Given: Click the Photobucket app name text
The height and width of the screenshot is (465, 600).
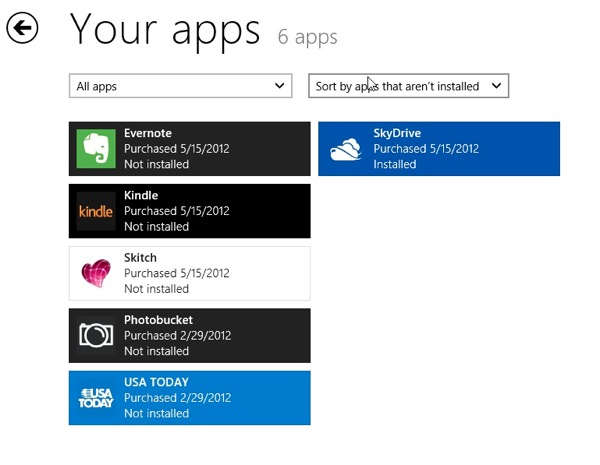Looking at the screenshot, I should pyautogui.click(x=158, y=320).
